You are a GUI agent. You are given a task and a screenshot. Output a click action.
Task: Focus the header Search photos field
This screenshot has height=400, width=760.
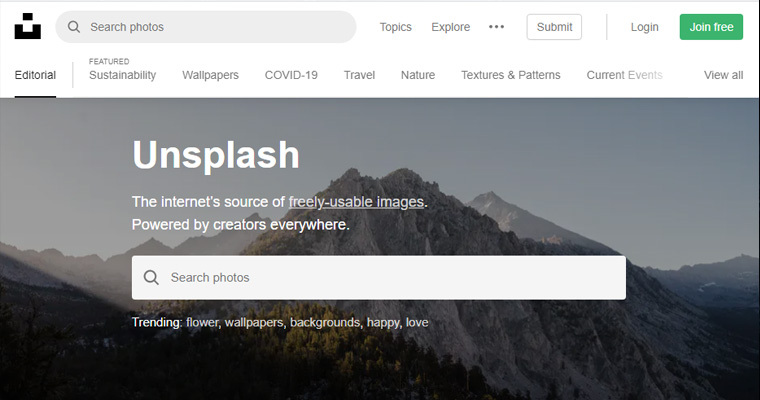pos(206,27)
